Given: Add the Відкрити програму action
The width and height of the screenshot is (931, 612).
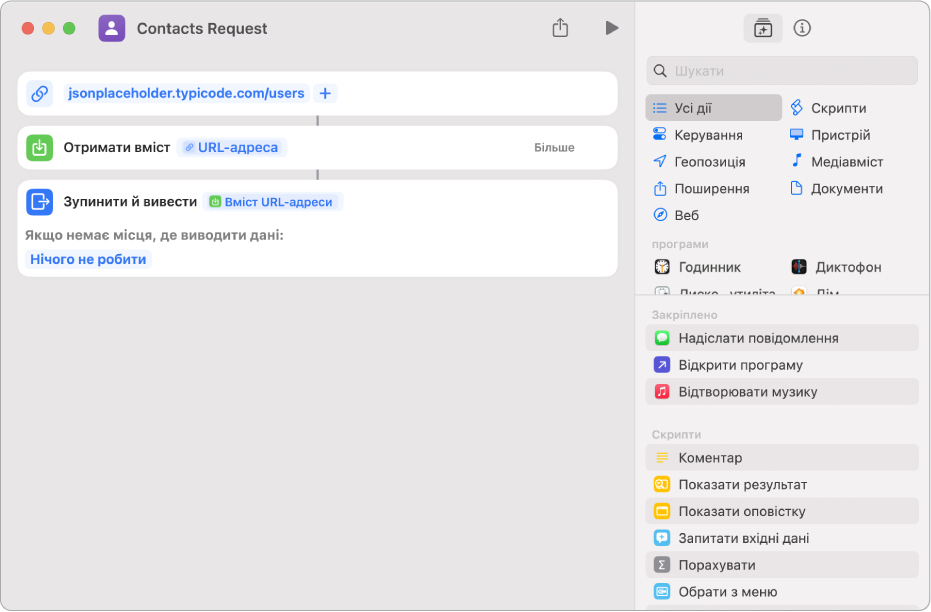Looking at the screenshot, I should pyautogui.click(x=782, y=365).
